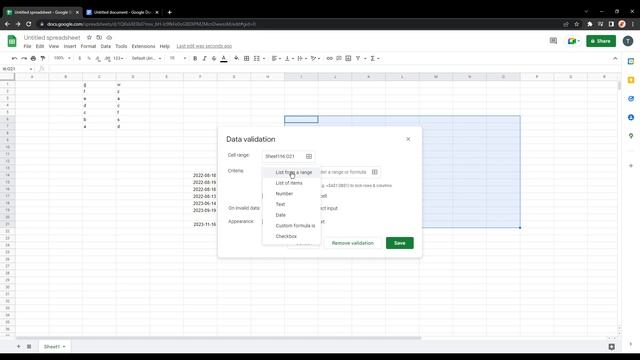Click the undo icon in the toolbar
This screenshot has height=360, width=640.
pyautogui.click(x=14, y=58)
